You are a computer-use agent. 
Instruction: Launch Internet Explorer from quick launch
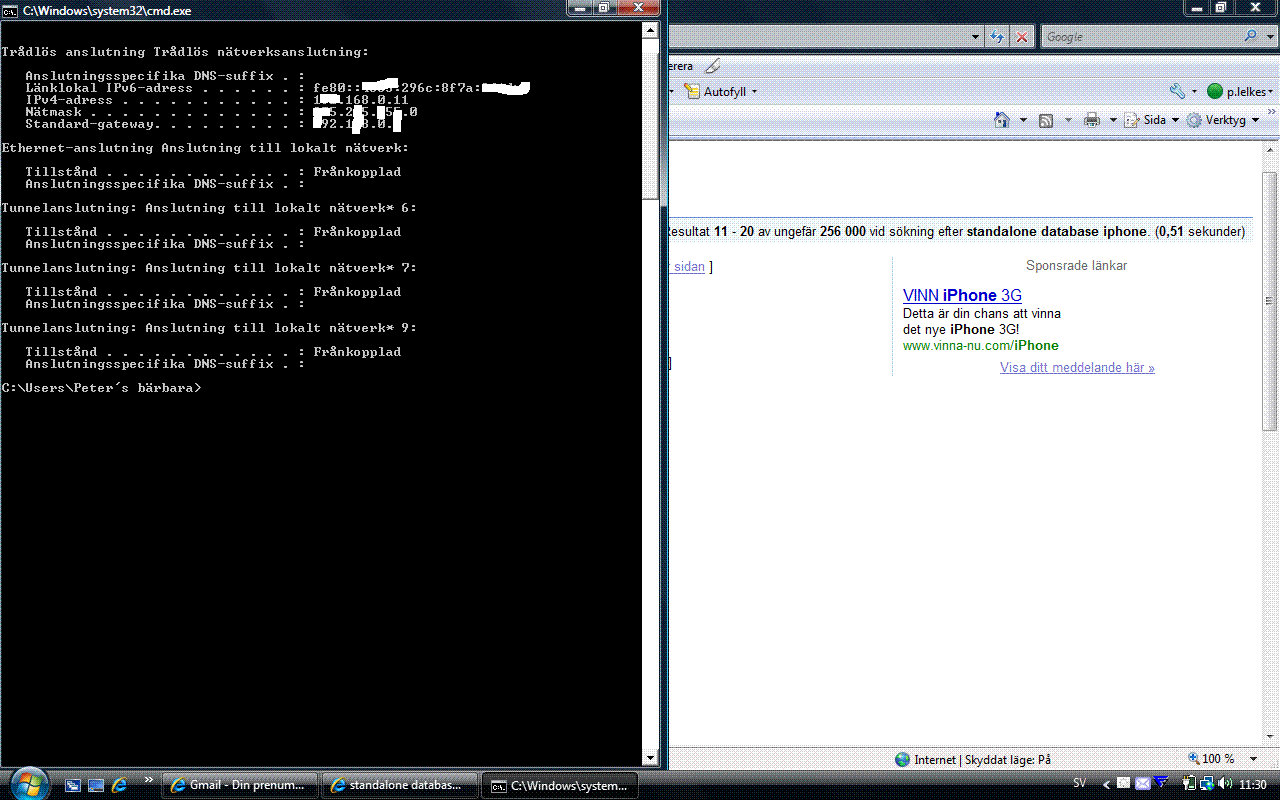pos(120,785)
